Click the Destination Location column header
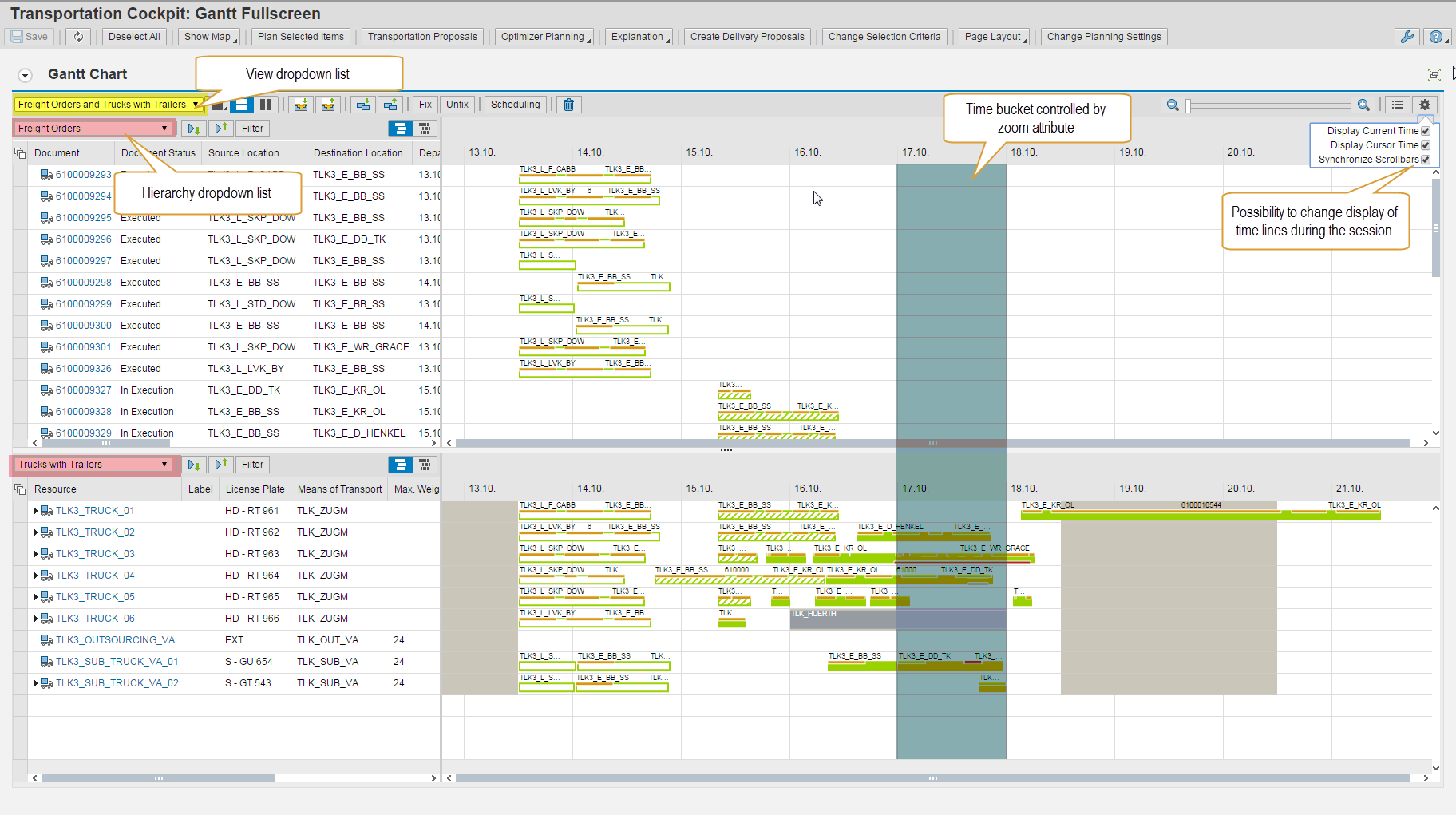The width and height of the screenshot is (1456, 815). pyautogui.click(x=358, y=153)
